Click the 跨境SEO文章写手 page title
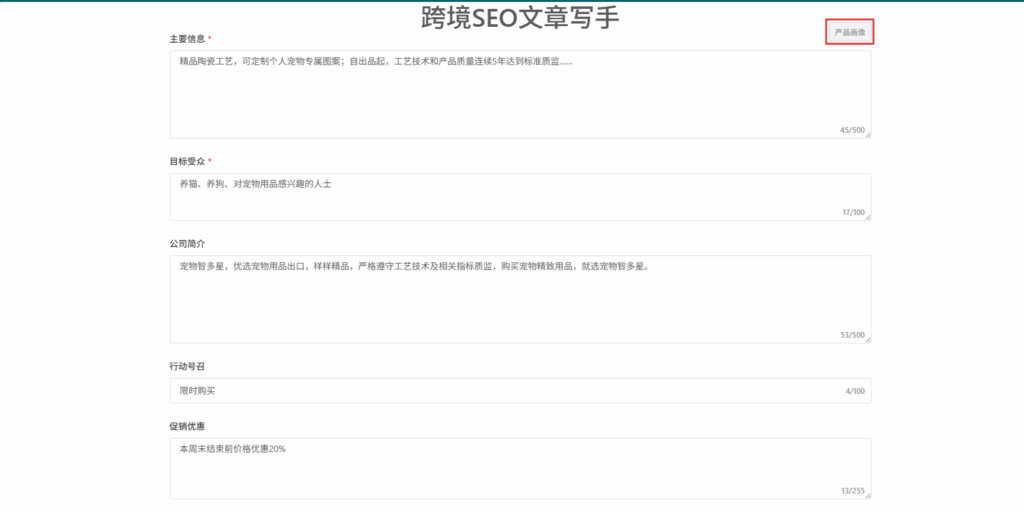Image resolution: width=1024 pixels, height=512 pixels. [x=520, y=17]
